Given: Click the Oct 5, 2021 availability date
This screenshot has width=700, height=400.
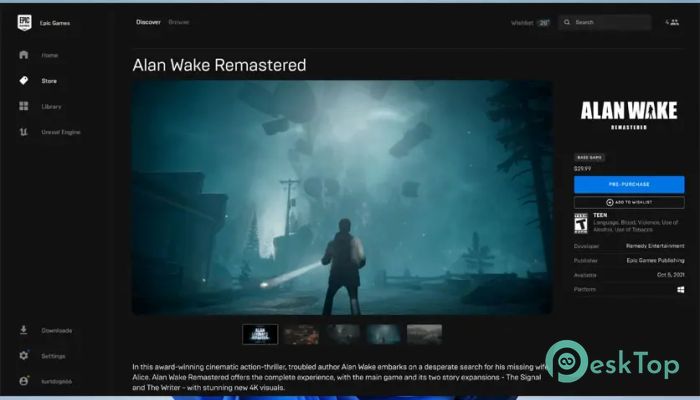Looking at the screenshot, I should 671,275.
